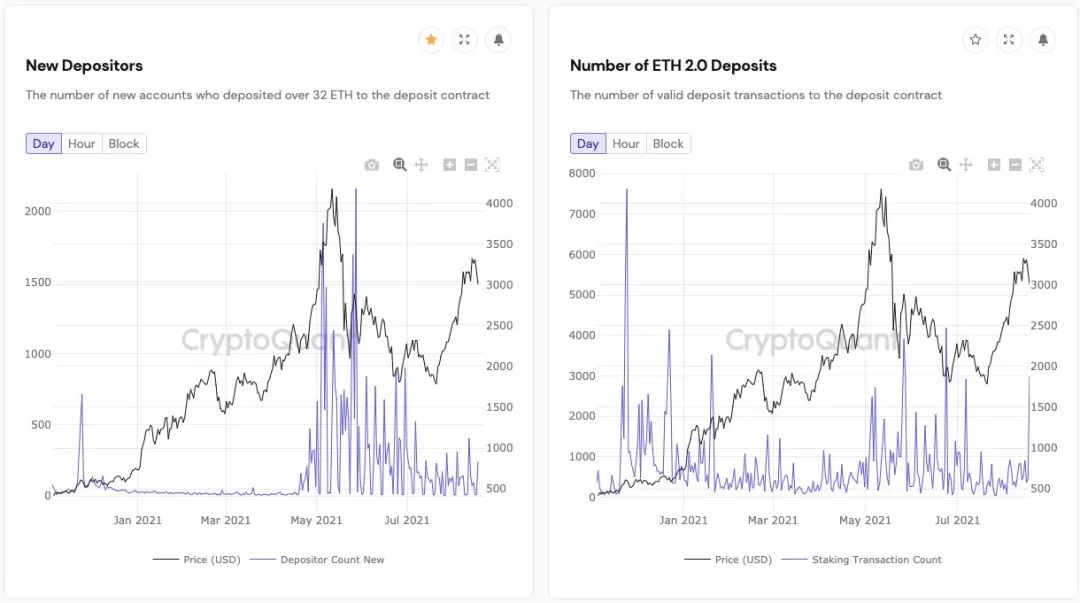Click Jul 2021 label on ETH 2.0 Deposits axis
The height and width of the screenshot is (603, 1080).
957,520
